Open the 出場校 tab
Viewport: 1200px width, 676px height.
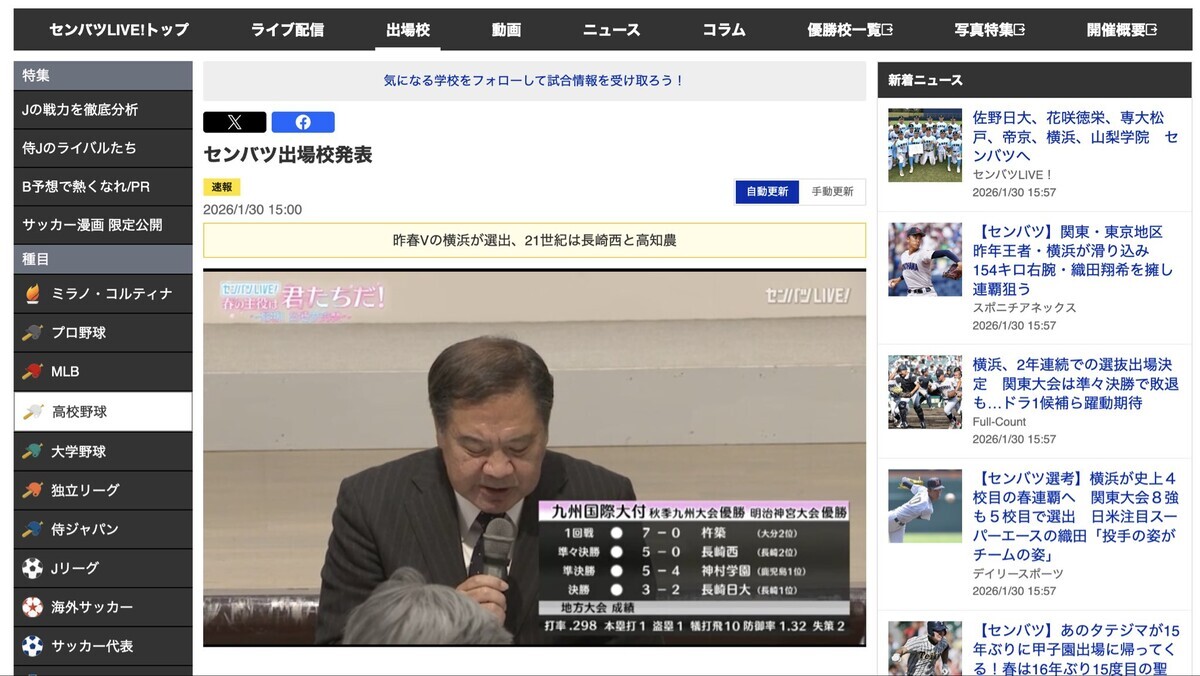408,30
